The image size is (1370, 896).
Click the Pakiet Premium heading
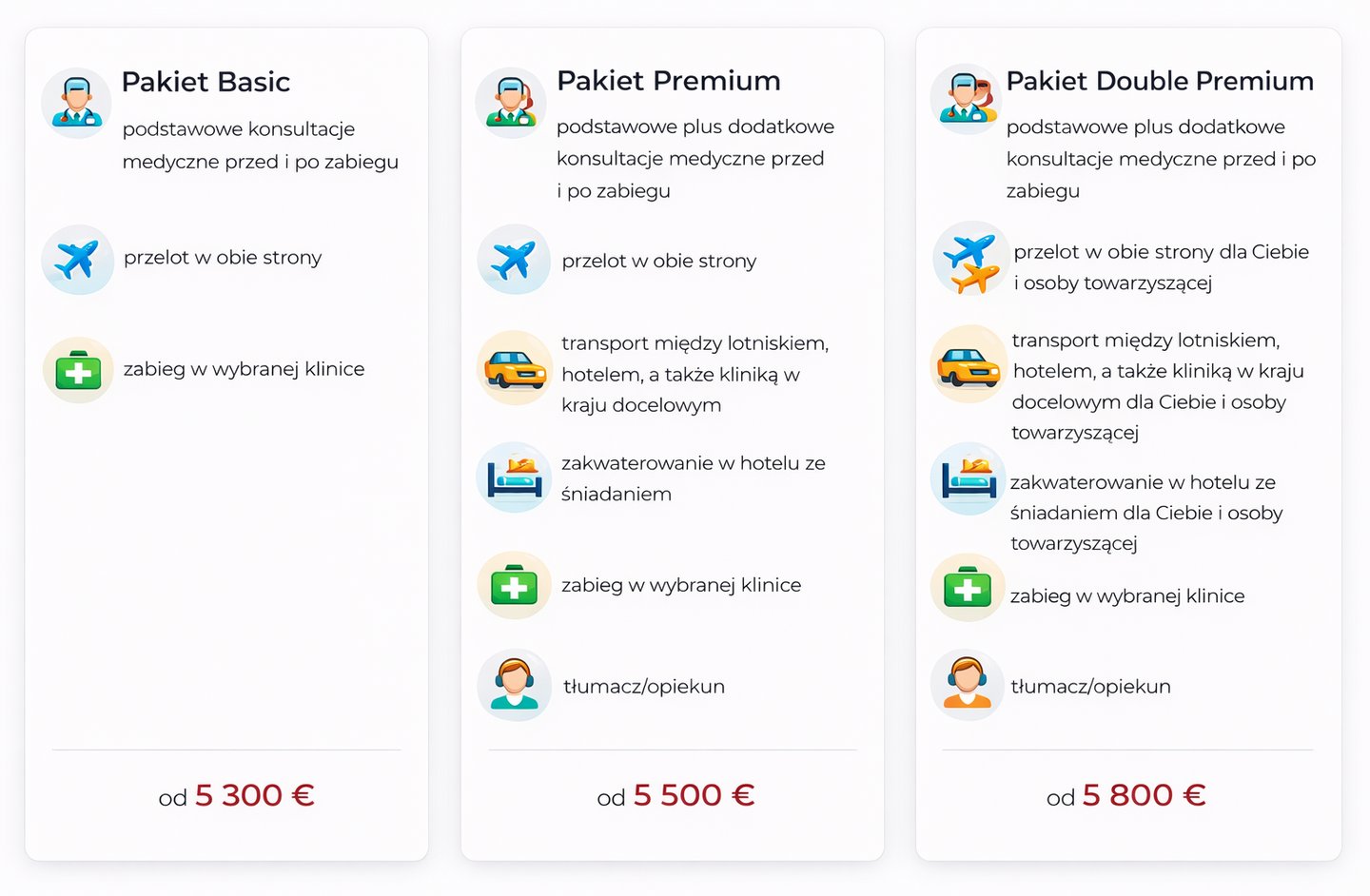click(668, 81)
